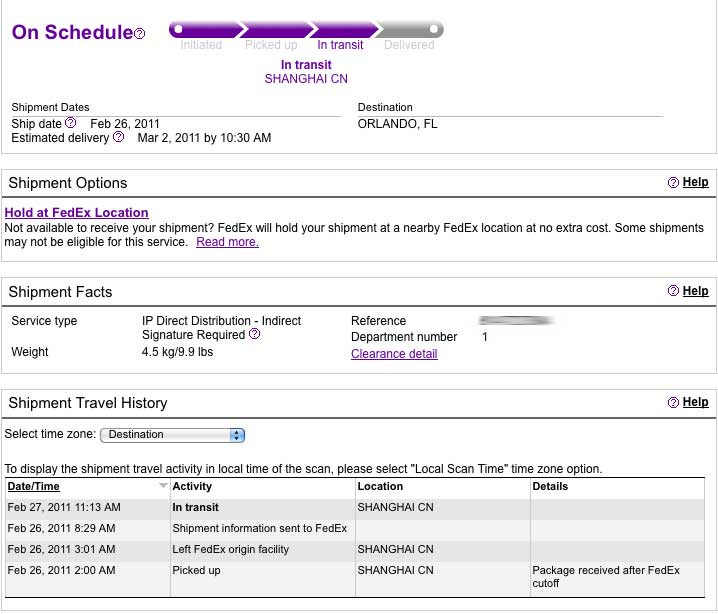Open the time zone Destination dropdown
718x614 pixels.
(172, 435)
